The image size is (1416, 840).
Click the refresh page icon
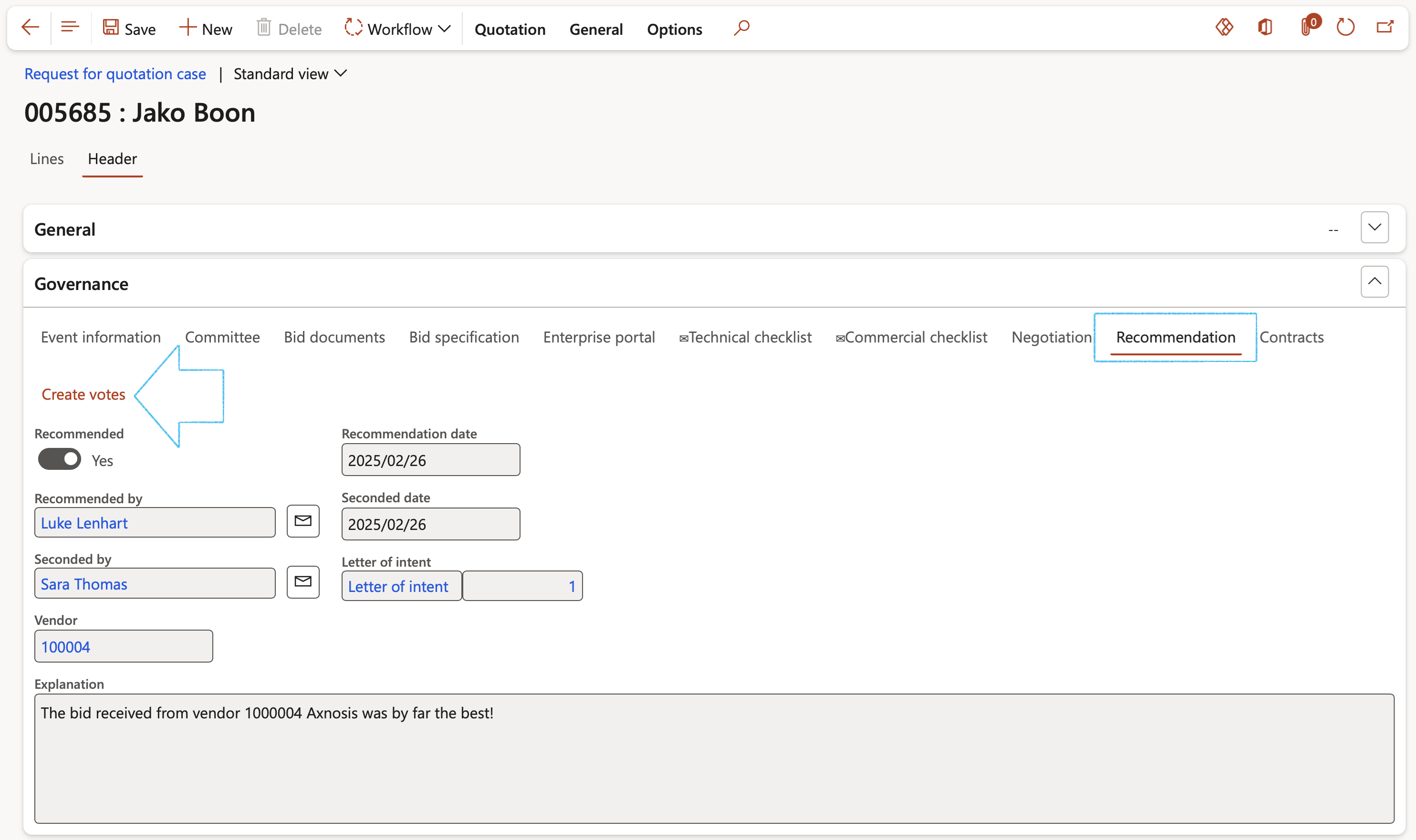[1345, 27]
